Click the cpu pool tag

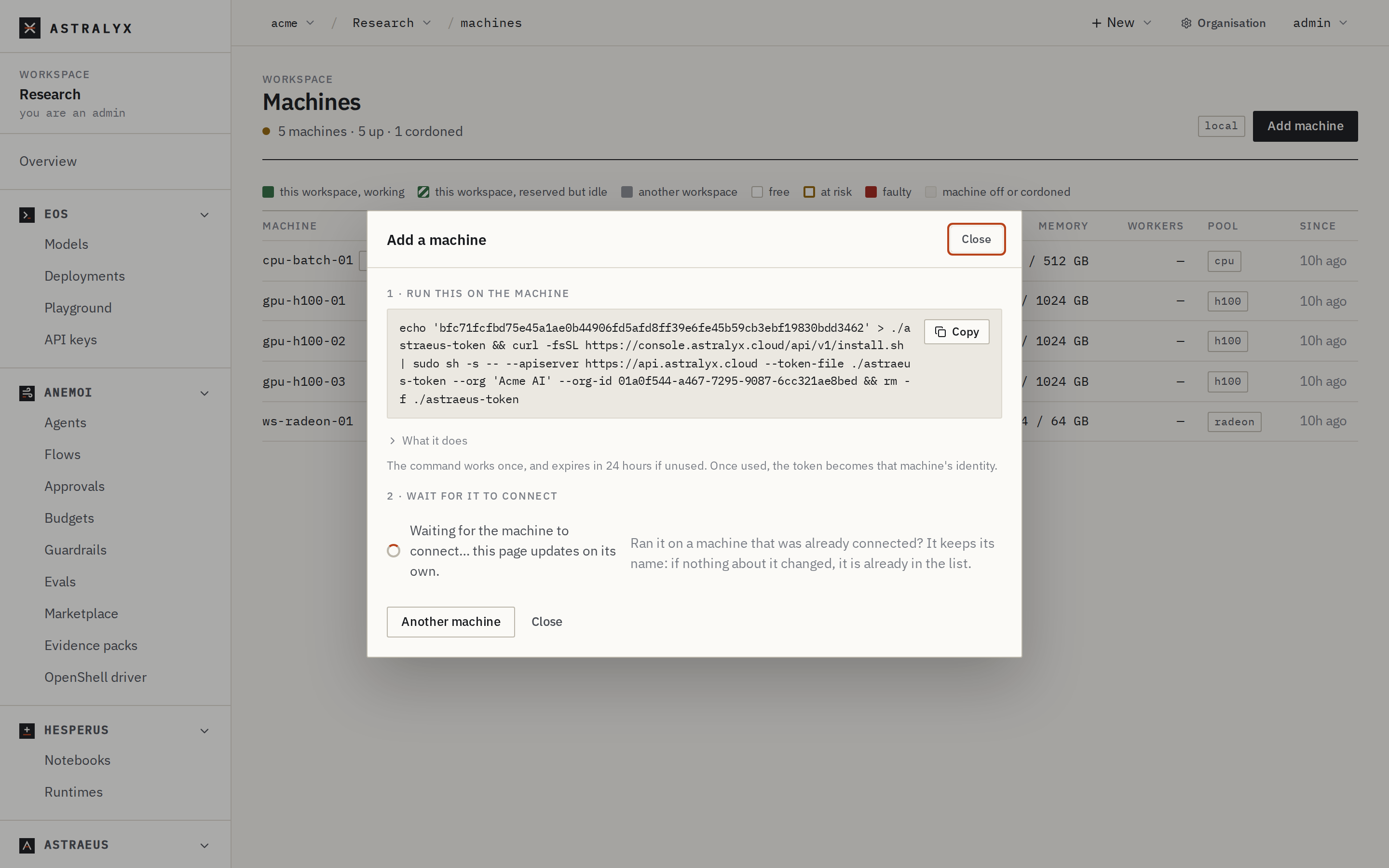[x=1224, y=261]
